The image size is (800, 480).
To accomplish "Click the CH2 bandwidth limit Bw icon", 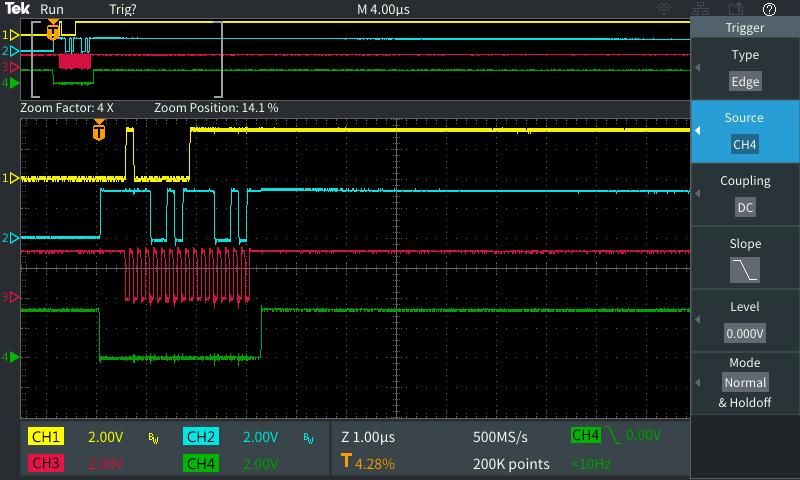I will coord(308,438).
